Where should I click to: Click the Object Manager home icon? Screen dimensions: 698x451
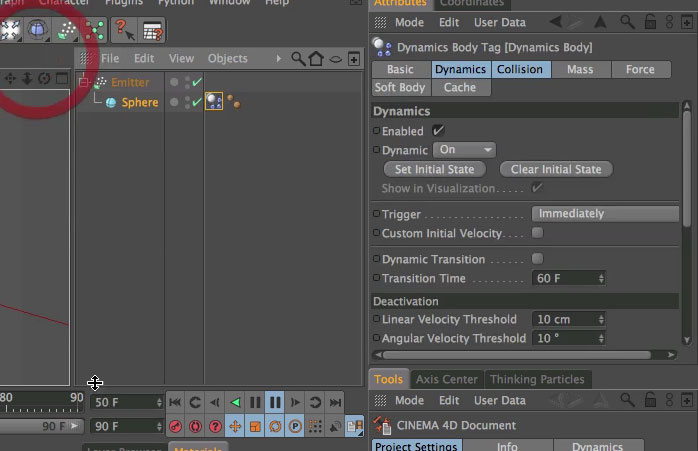(316, 59)
